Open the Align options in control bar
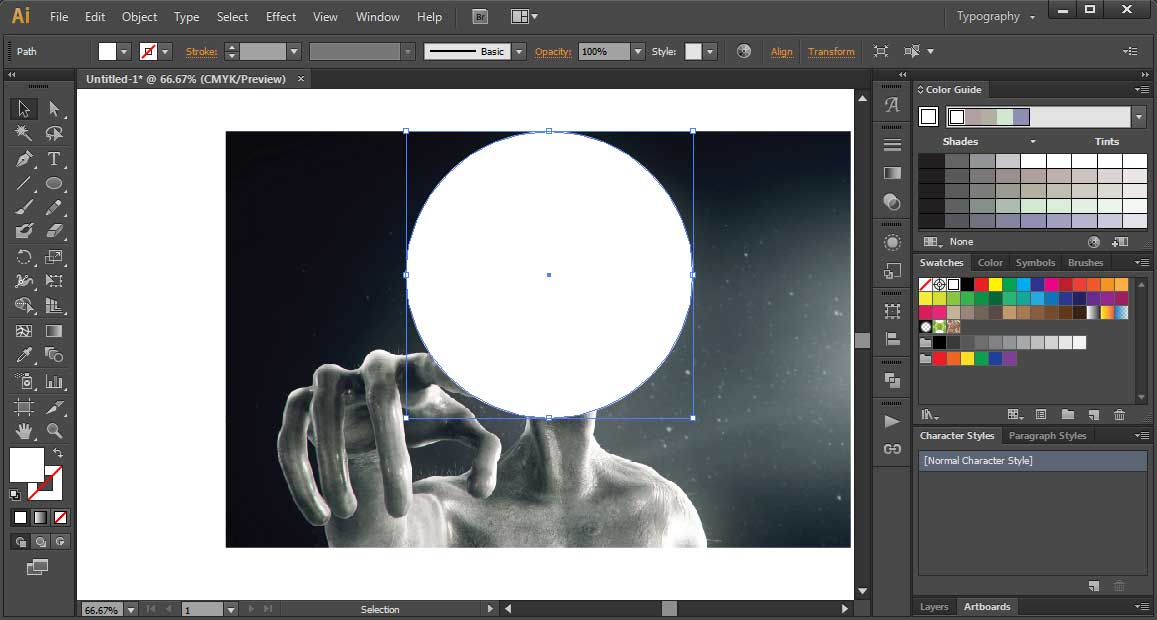The height and width of the screenshot is (620, 1157). pyautogui.click(x=782, y=51)
